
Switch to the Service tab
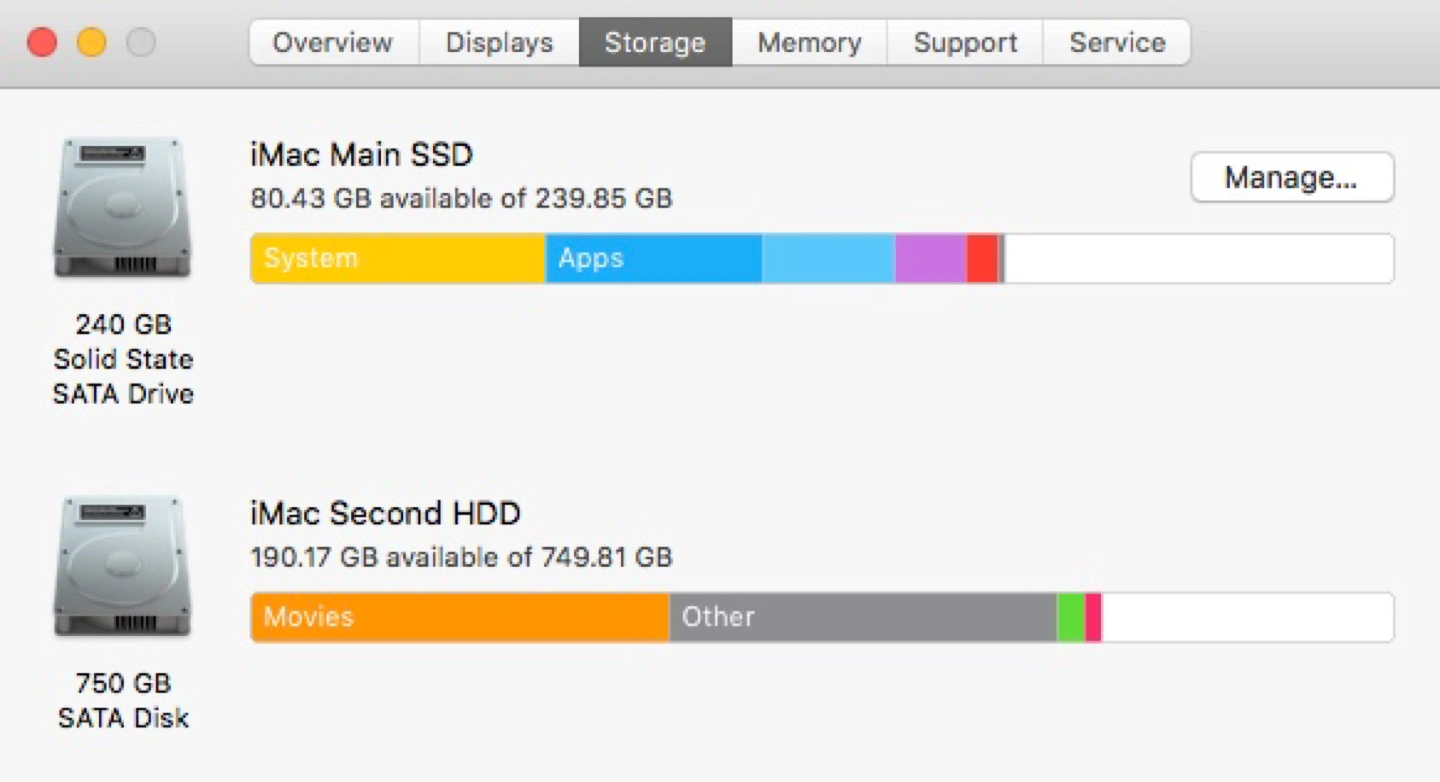(x=1117, y=43)
